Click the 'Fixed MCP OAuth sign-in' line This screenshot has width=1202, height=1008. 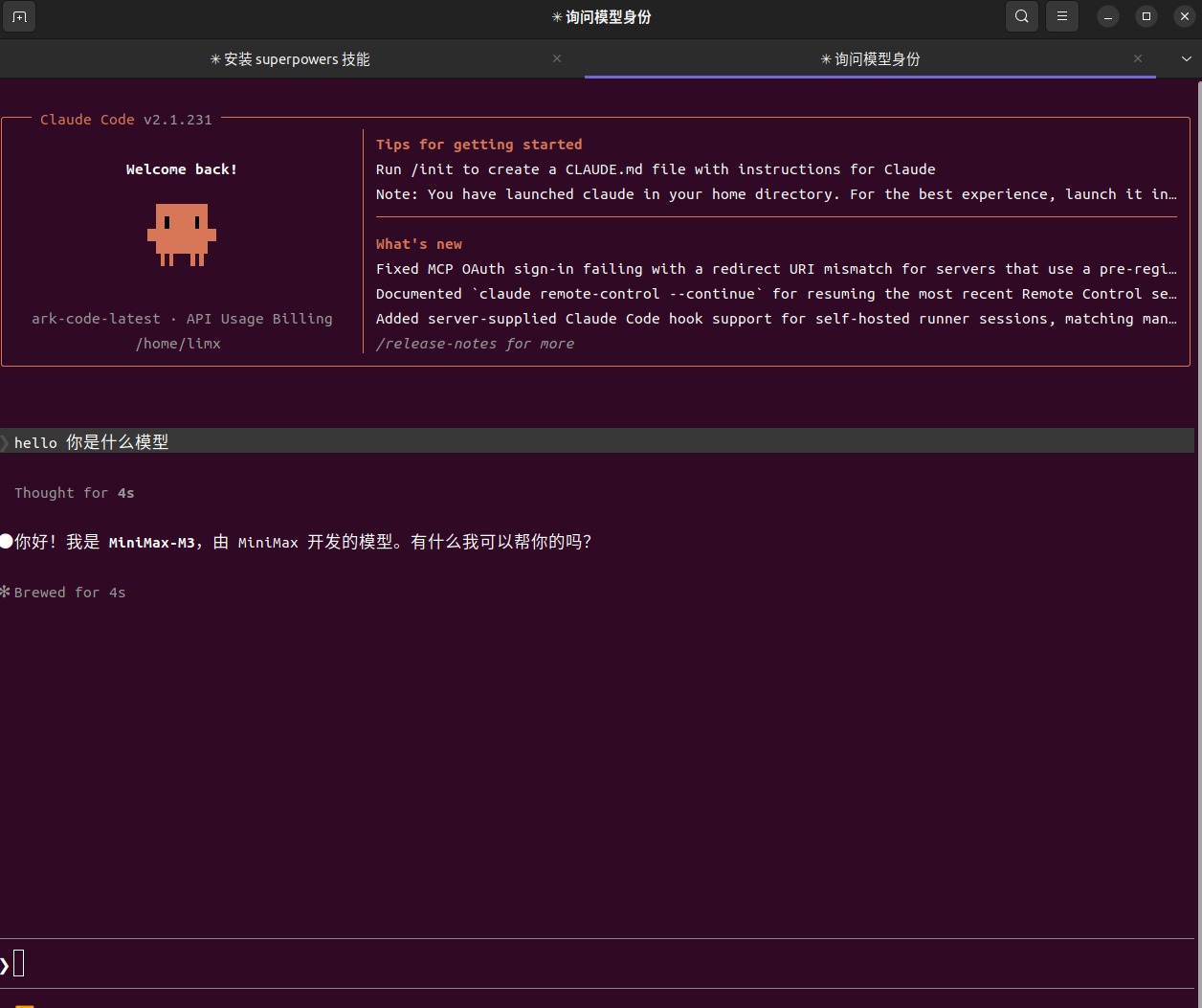[776, 269]
